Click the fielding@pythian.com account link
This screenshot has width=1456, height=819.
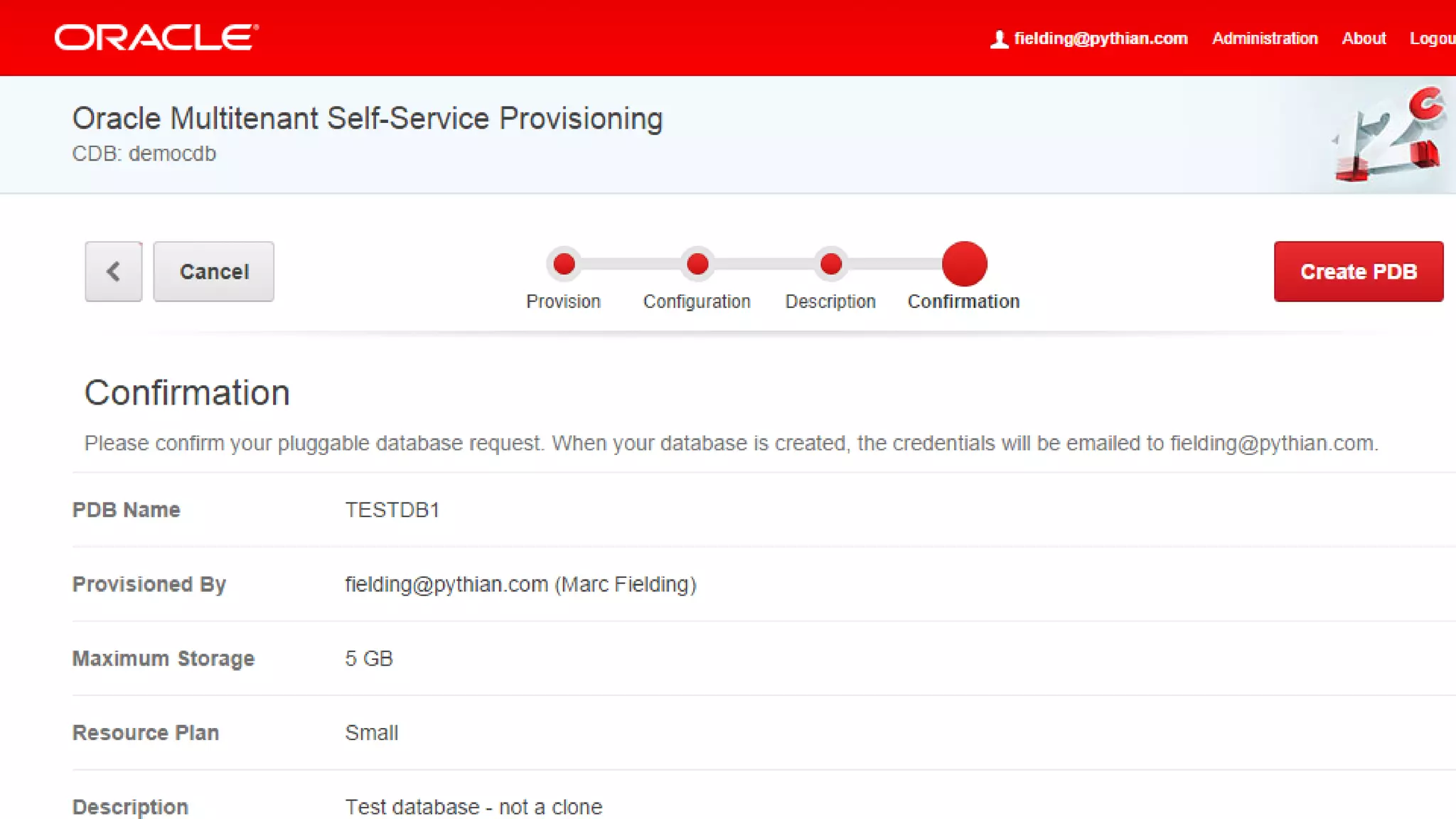(1101, 38)
